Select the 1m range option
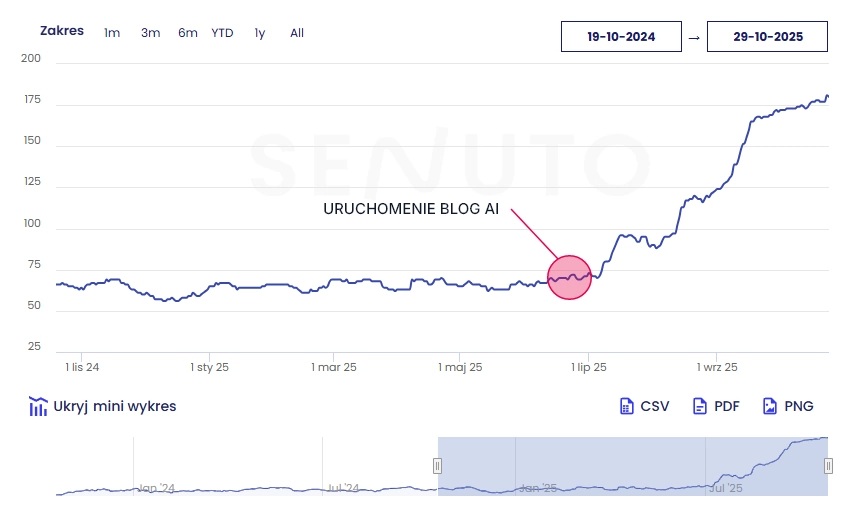The width and height of the screenshot is (850, 516). 112,33
